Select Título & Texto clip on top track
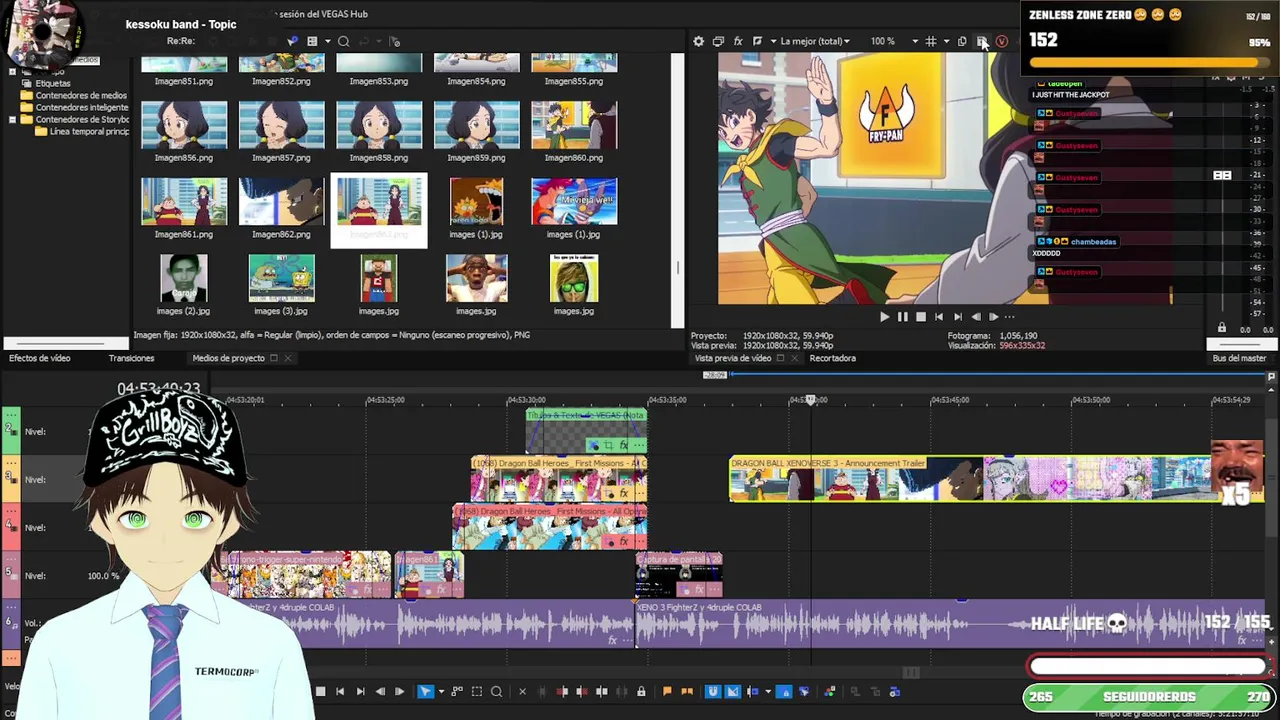The height and width of the screenshot is (720, 1280). coord(586,431)
